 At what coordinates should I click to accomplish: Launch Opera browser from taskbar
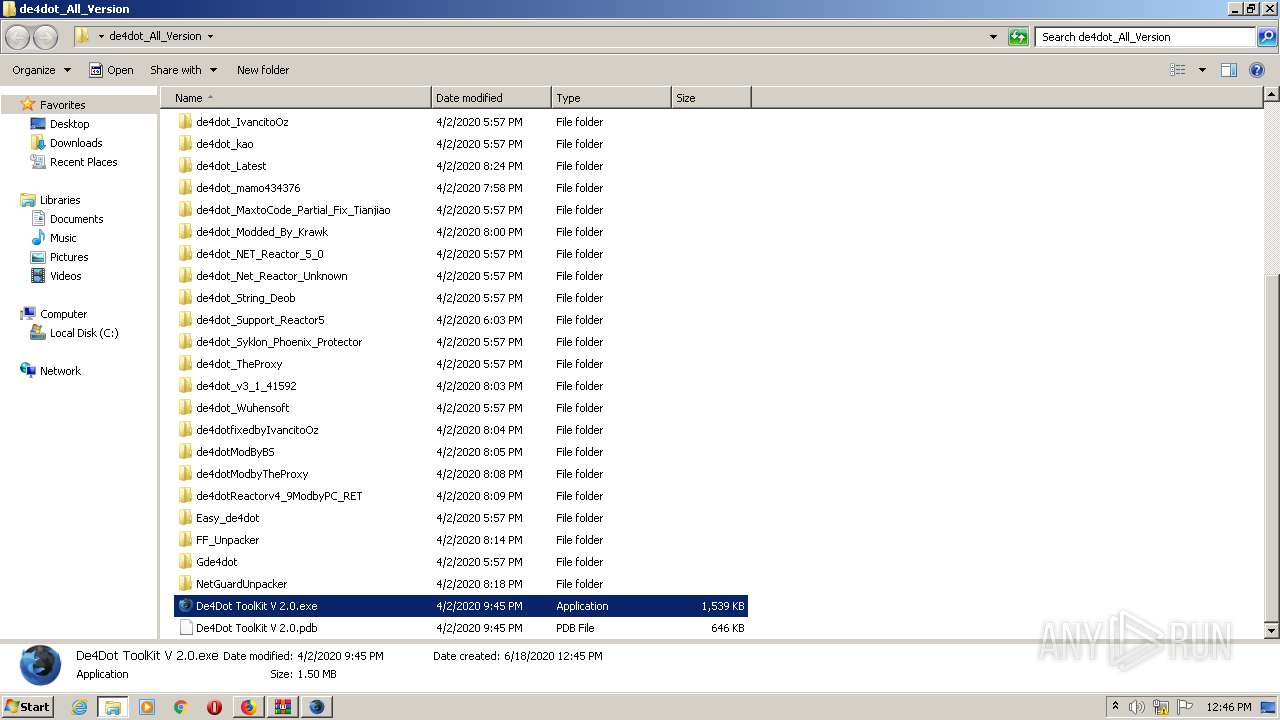[x=214, y=707]
